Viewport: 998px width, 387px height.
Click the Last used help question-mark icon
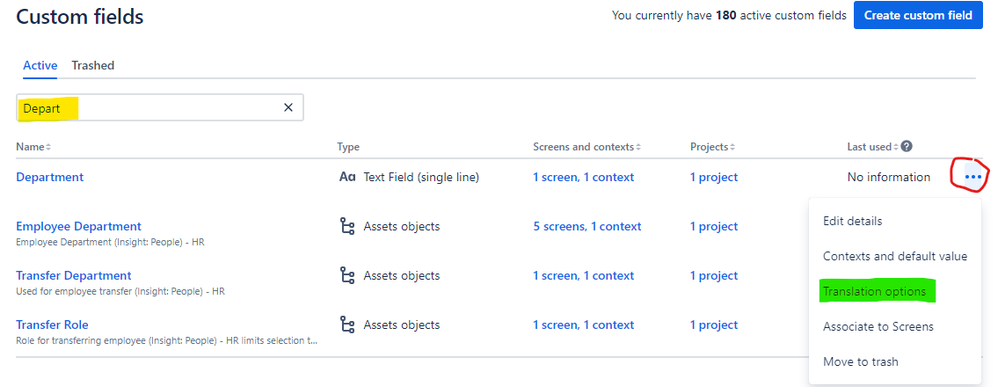click(907, 146)
